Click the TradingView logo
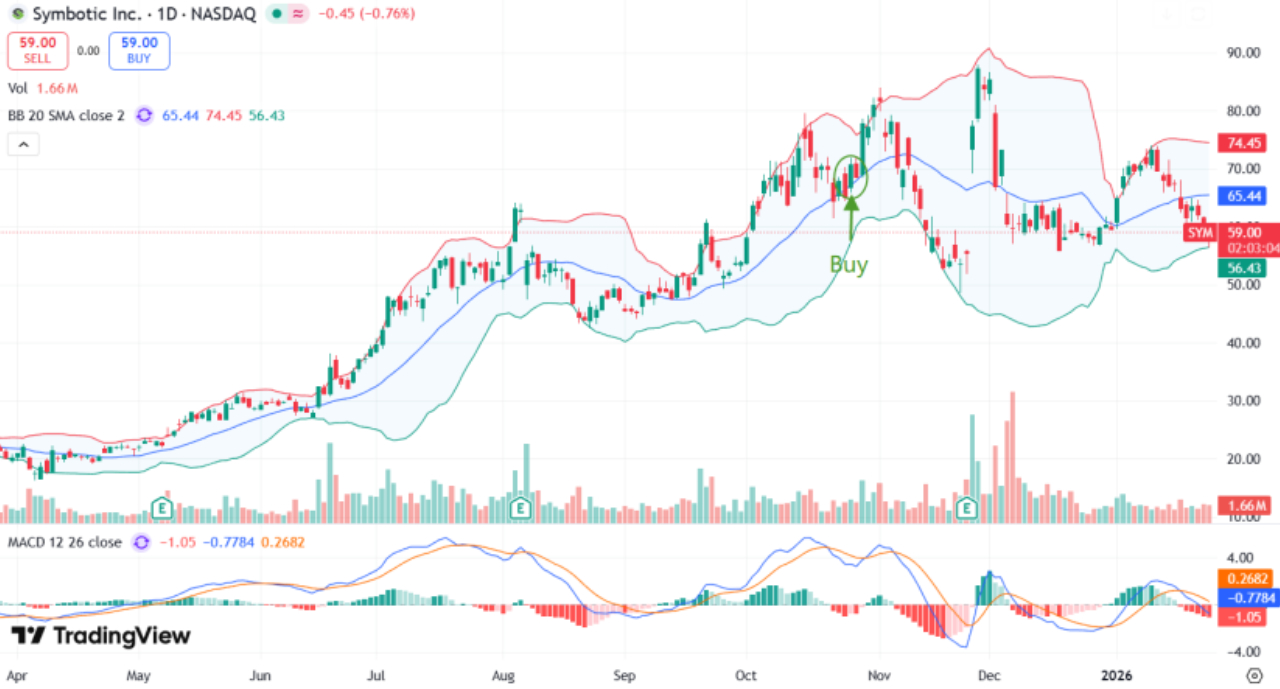This screenshot has height=689, width=1280. point(100,635)
